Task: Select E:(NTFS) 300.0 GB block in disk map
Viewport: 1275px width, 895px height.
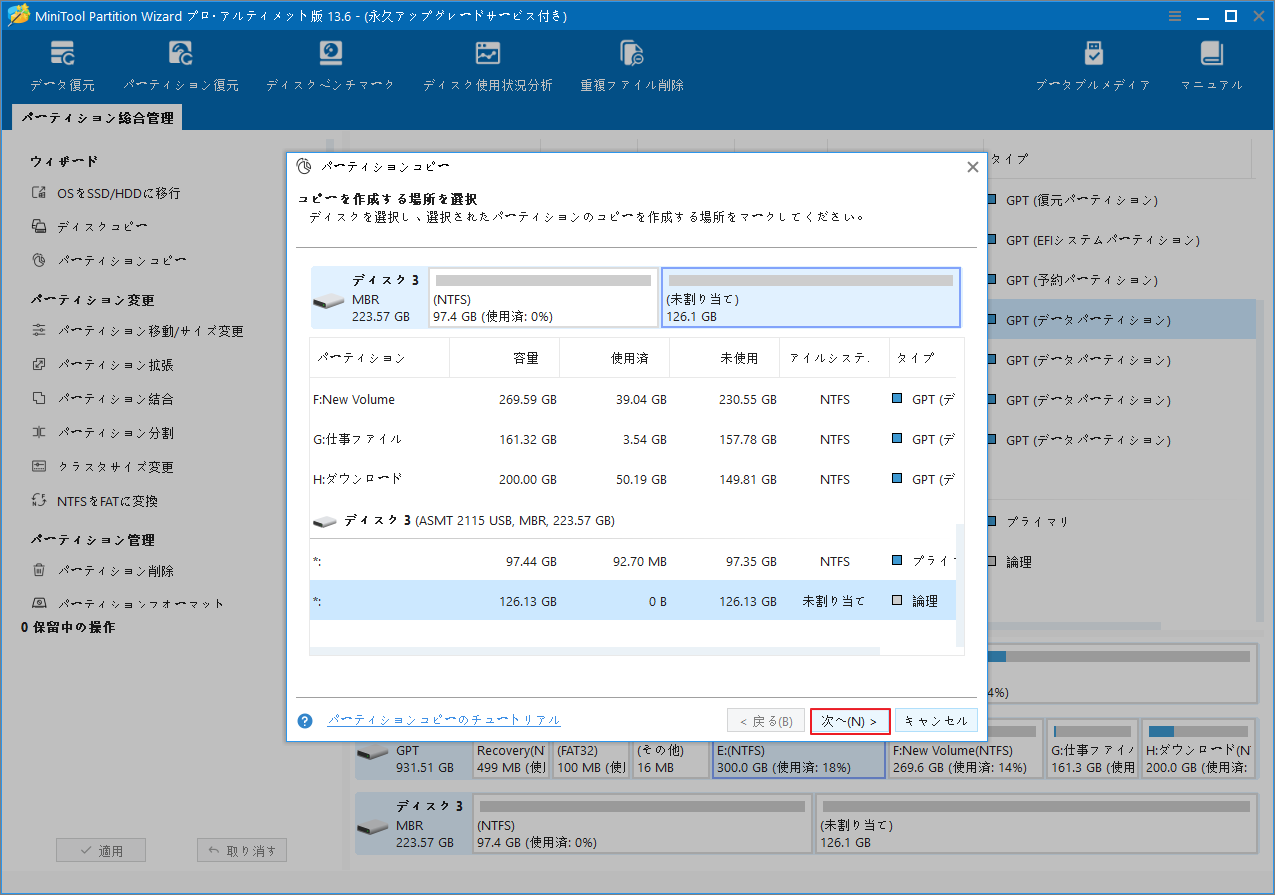Action: tap(799, 750)
